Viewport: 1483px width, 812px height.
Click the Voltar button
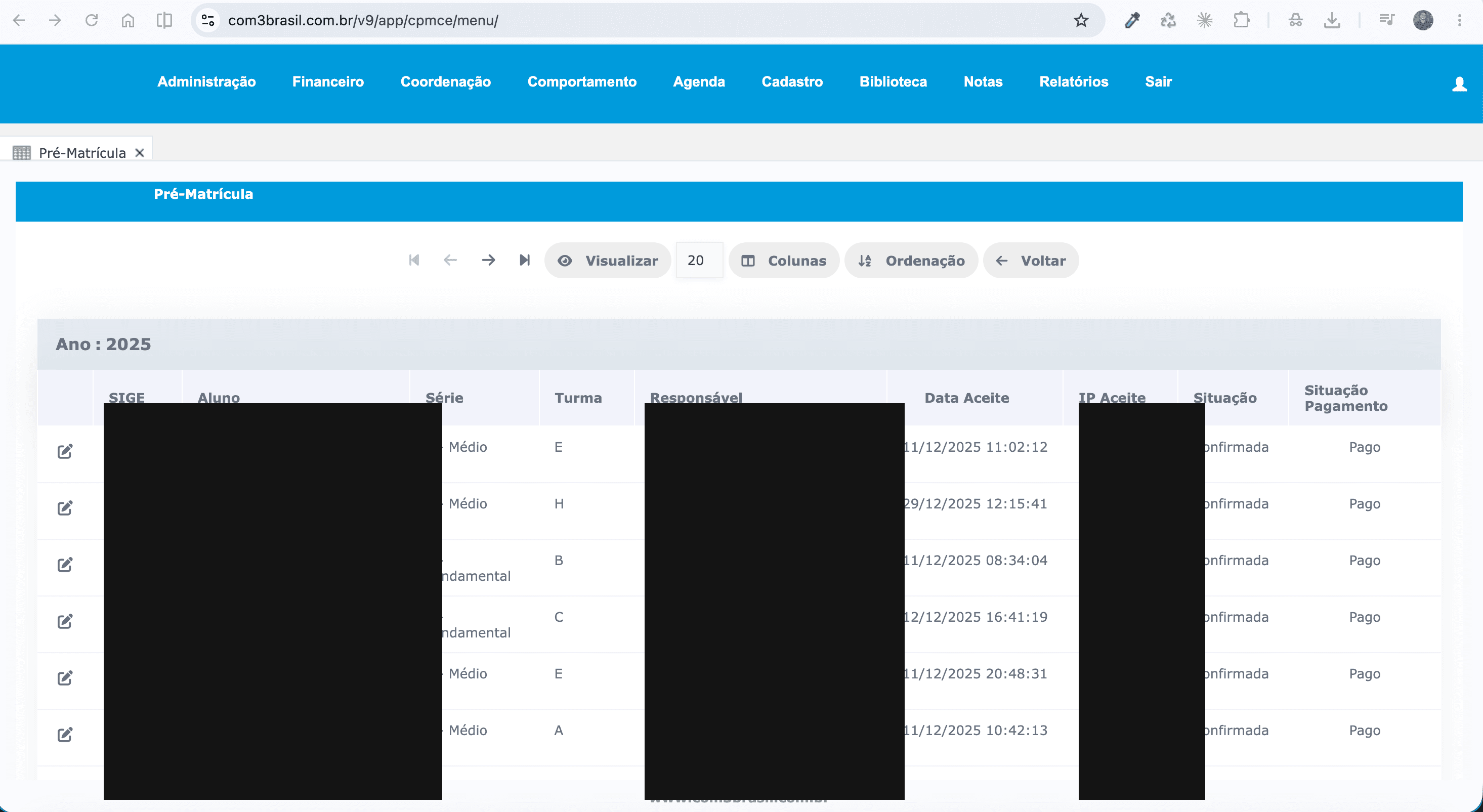click(1031, 261)
